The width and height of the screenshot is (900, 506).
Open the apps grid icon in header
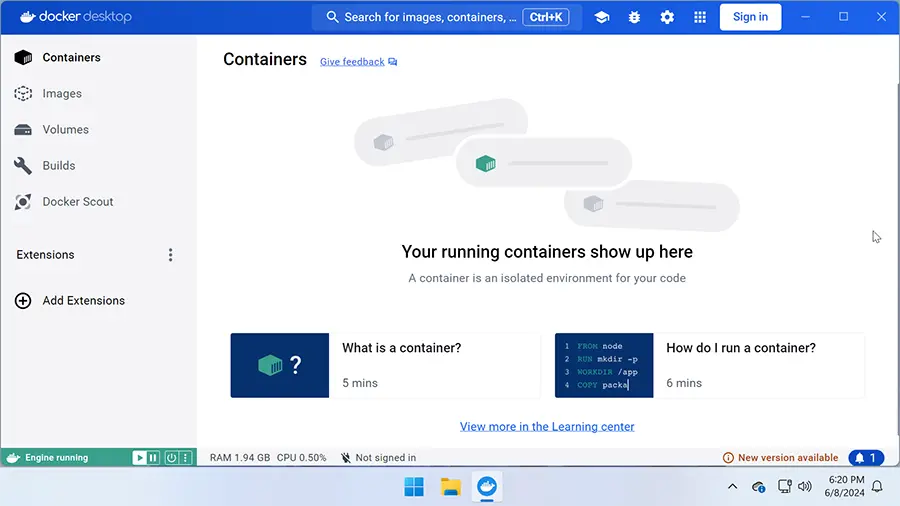click(x=700, y=17)
